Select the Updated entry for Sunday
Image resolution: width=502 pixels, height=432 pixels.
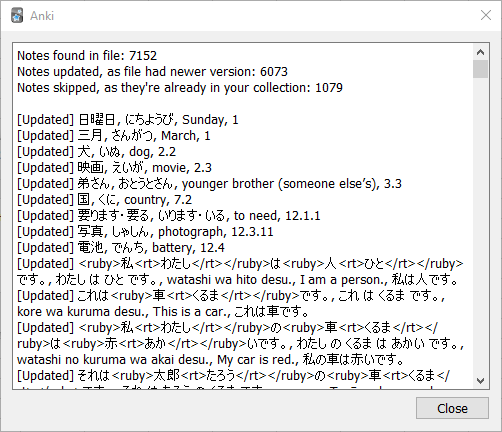pyautogui.click(x=128, y=120)
